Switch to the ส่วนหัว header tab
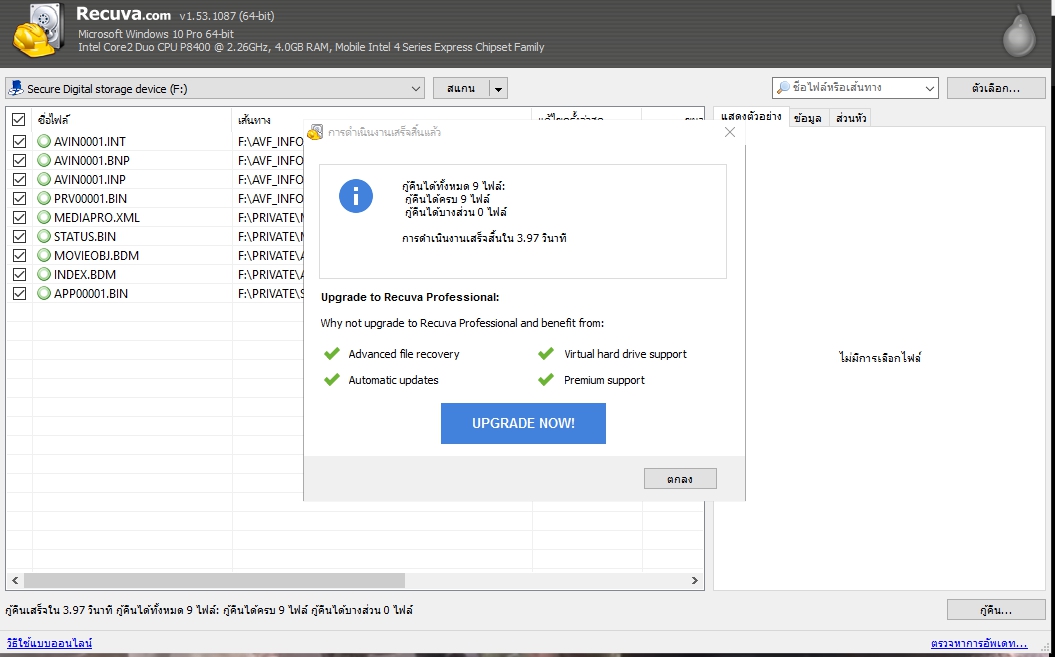 pyautogui.click(x=850, y=118)
